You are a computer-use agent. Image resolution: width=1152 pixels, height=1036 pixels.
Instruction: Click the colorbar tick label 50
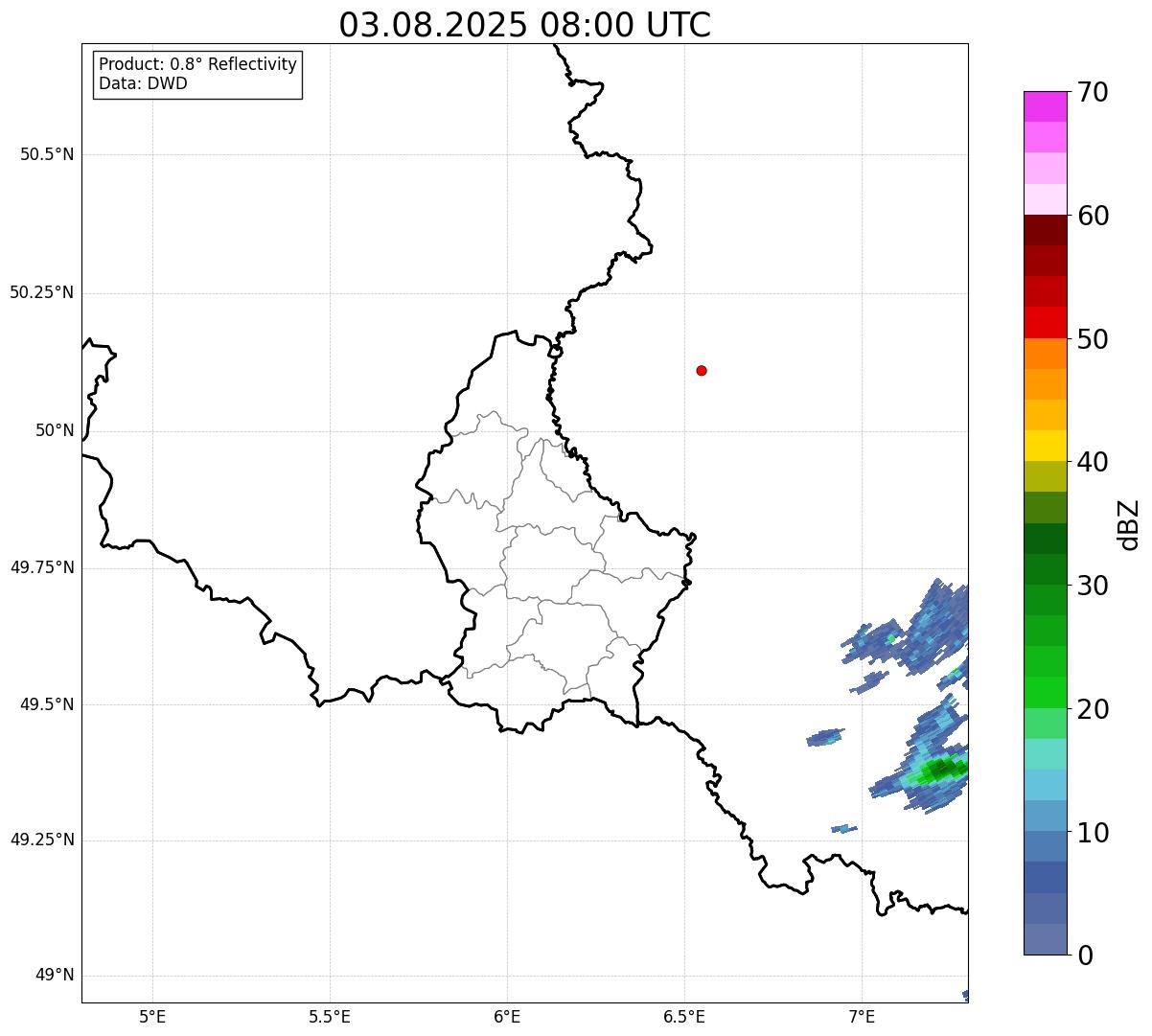[1093, 339]
